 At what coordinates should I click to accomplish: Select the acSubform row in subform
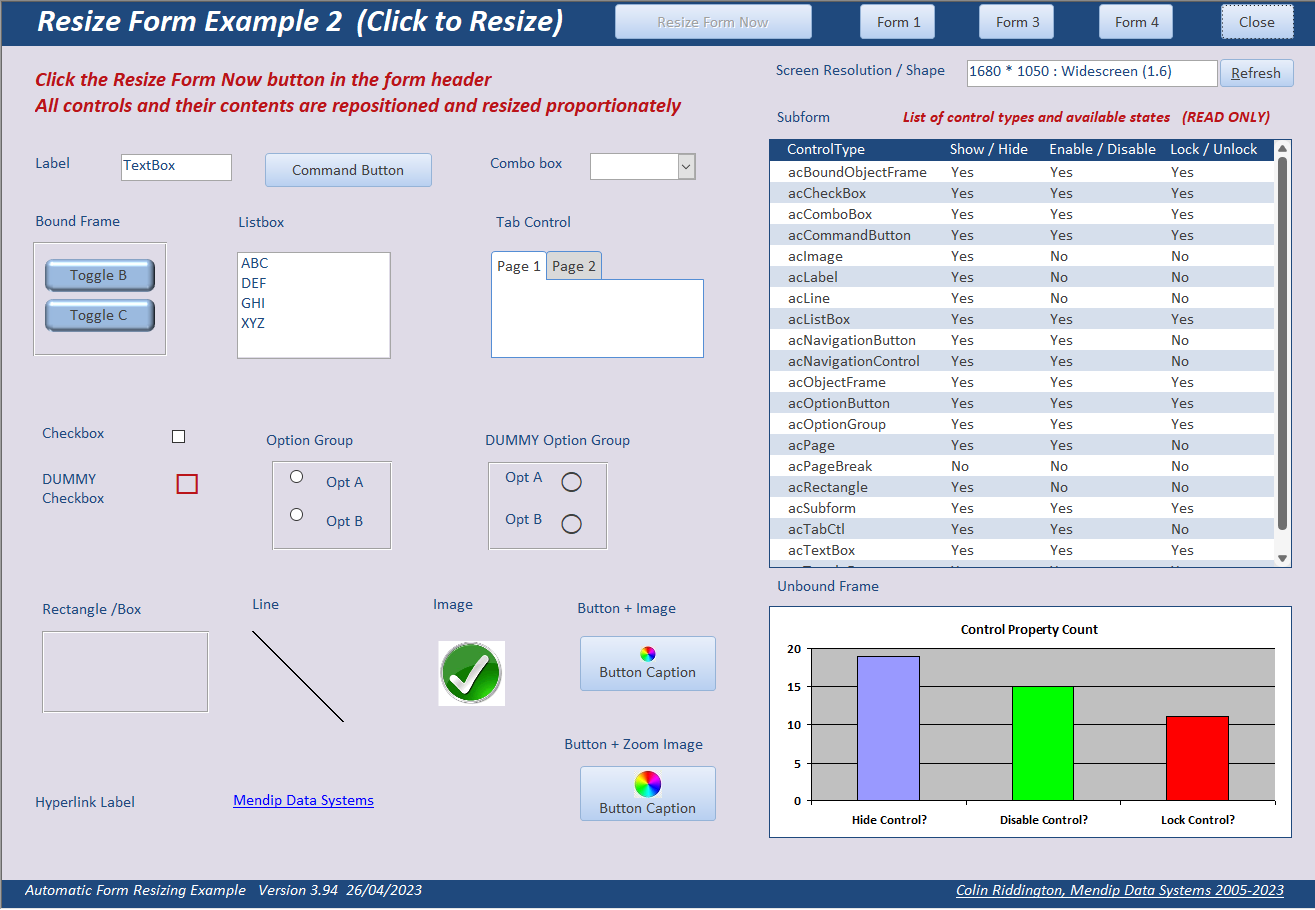coord(1022,508)
